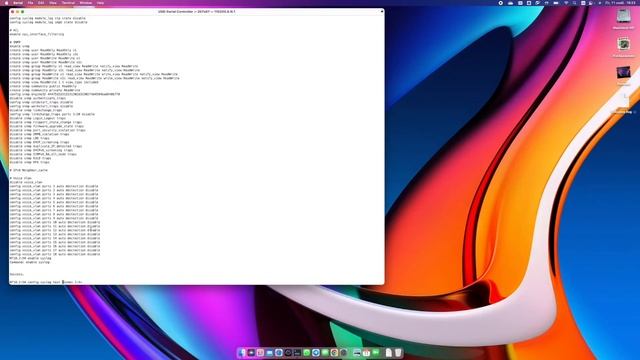
Task: Open the Help menu
Action: coord(100,3)
